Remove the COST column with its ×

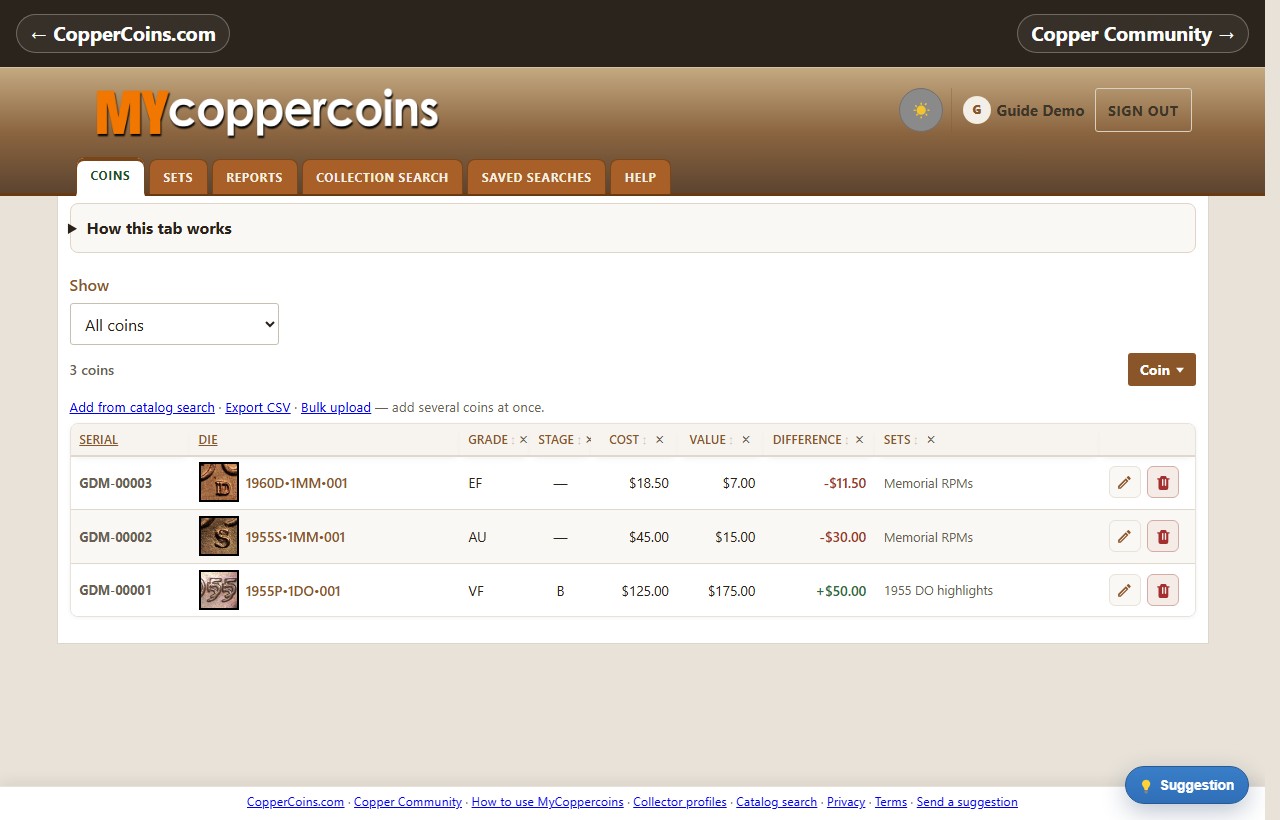coord(659,440)
